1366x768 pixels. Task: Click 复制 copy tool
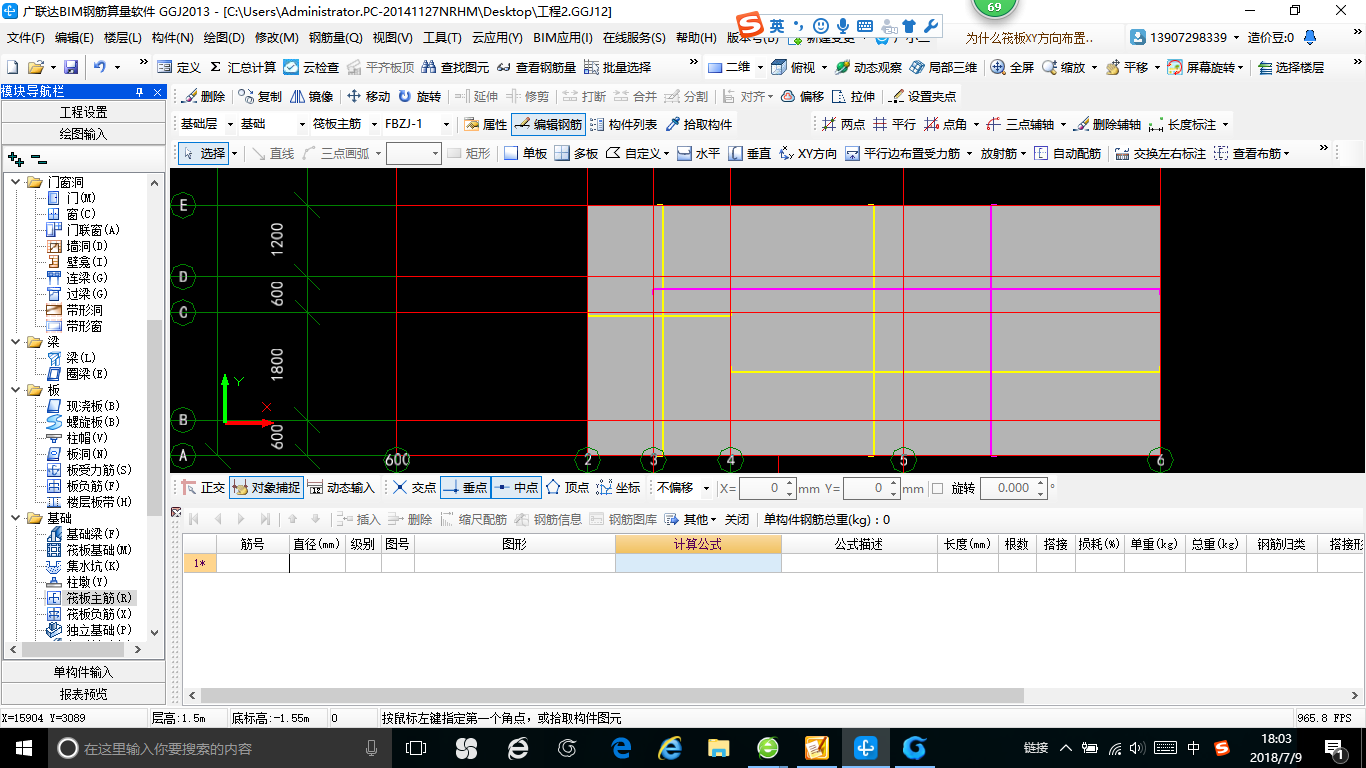(x=261, y=97)
